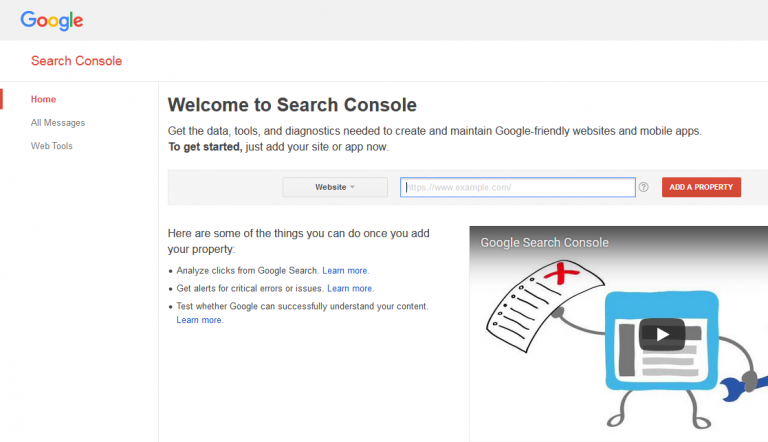Open Web Tools in the sidebar
The height and width of the screenshot is (442, 768).
tap(52, 146)
